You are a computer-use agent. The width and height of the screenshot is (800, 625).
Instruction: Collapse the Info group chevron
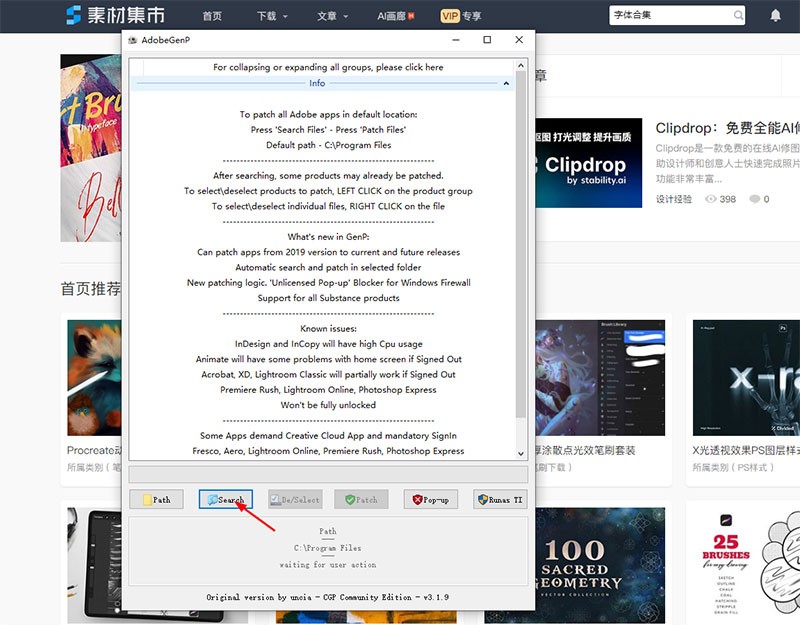pyautogui.click(x=506, y=83)
